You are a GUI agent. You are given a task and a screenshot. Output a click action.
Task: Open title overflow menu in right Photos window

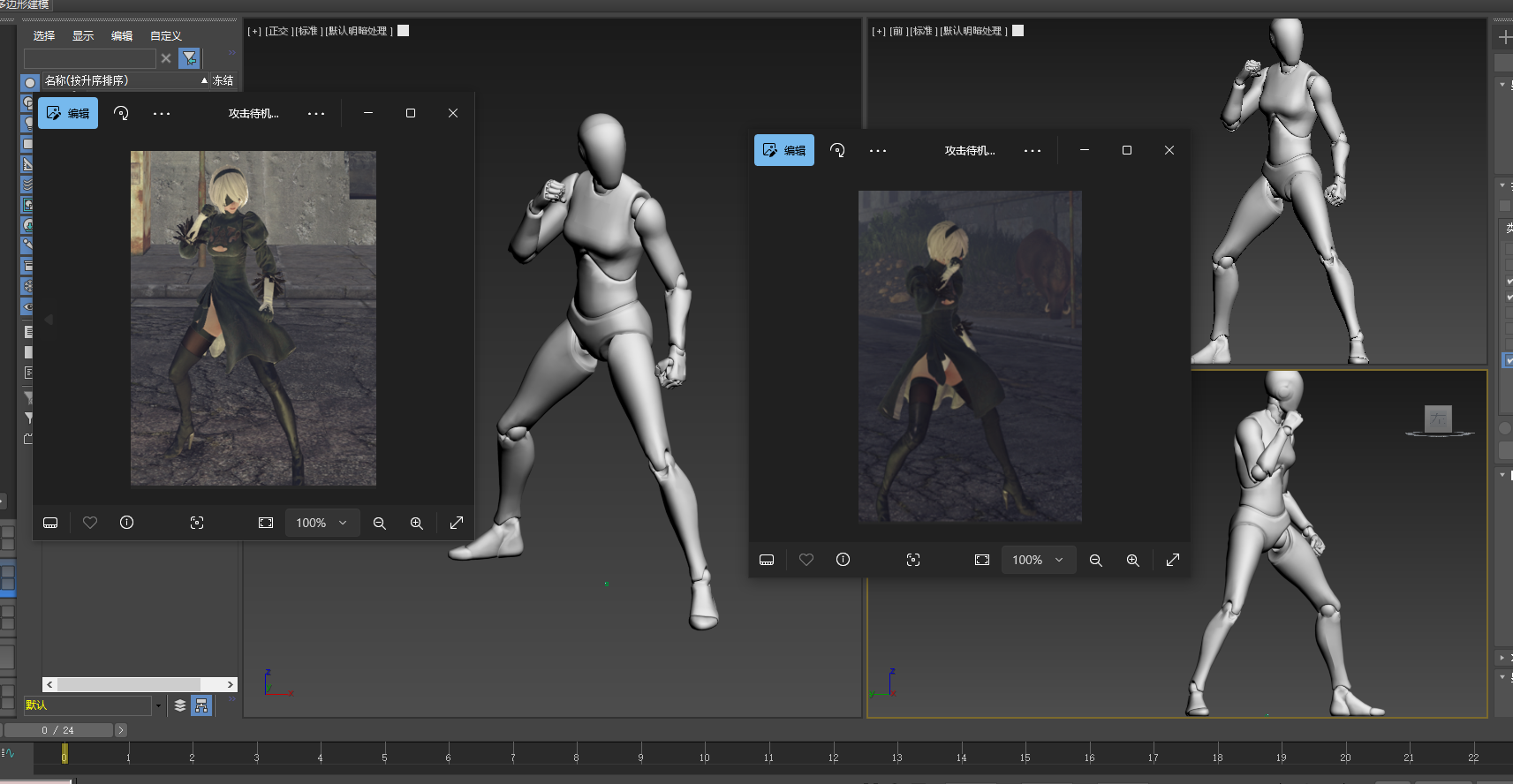coord(1033,150)
